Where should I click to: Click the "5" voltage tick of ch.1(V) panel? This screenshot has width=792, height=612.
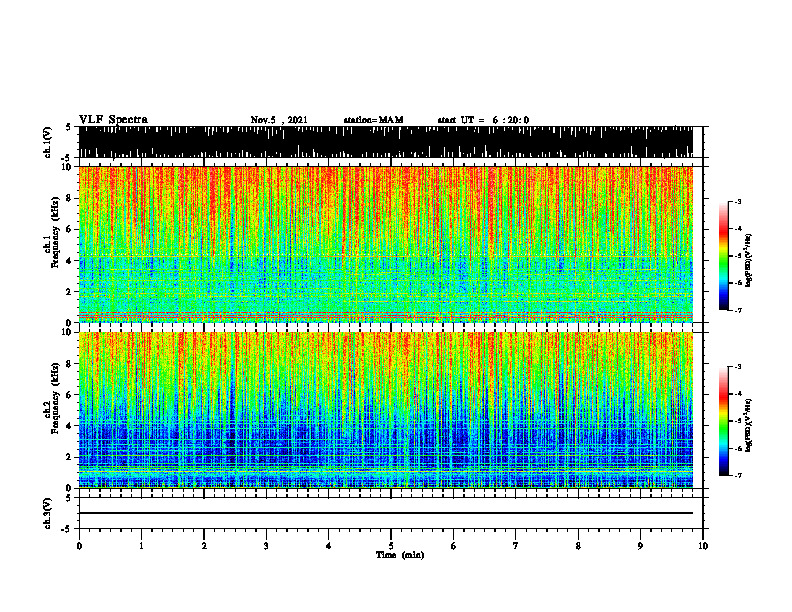[x=68, y=128]
